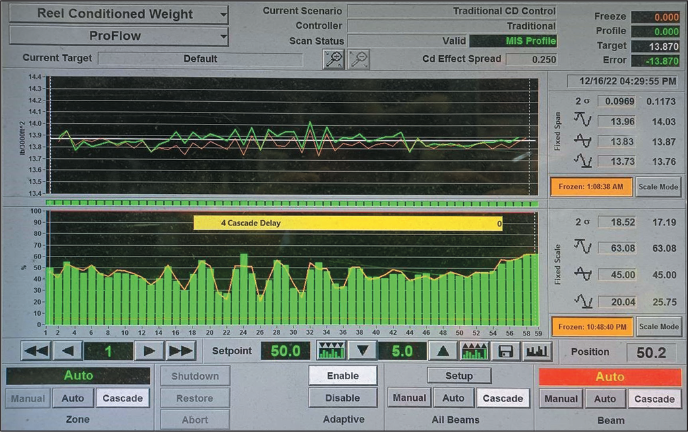Select Manual mode for Zone
Image resolution: width=688 pixels, height=432 pixels.
pos(28,398)
